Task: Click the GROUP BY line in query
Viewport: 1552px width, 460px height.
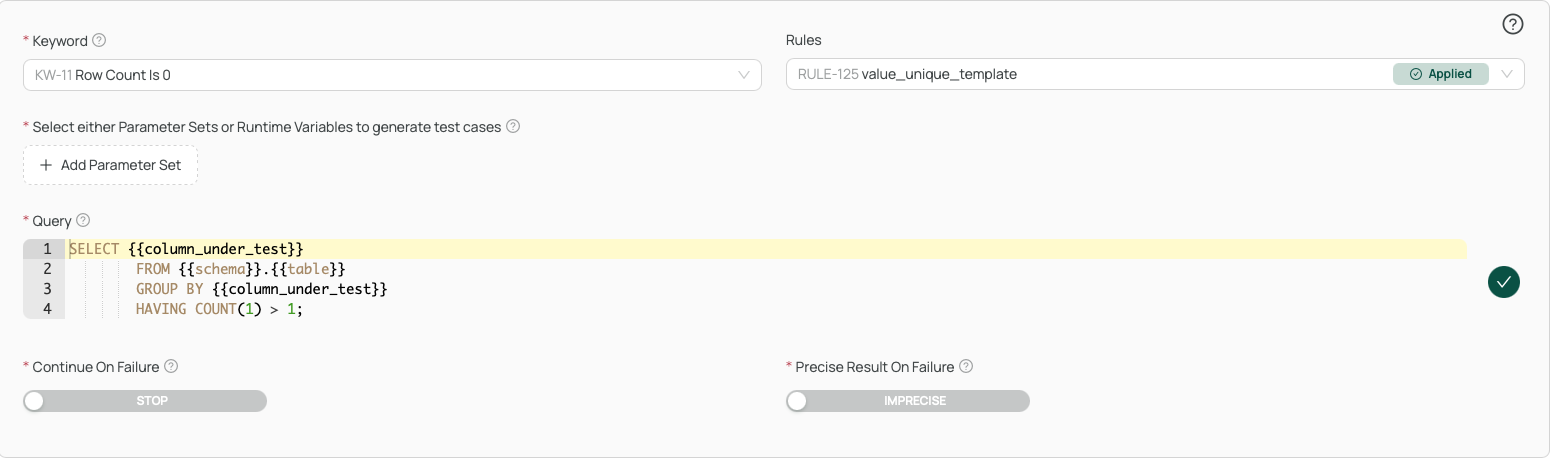Action: [261, 289]
